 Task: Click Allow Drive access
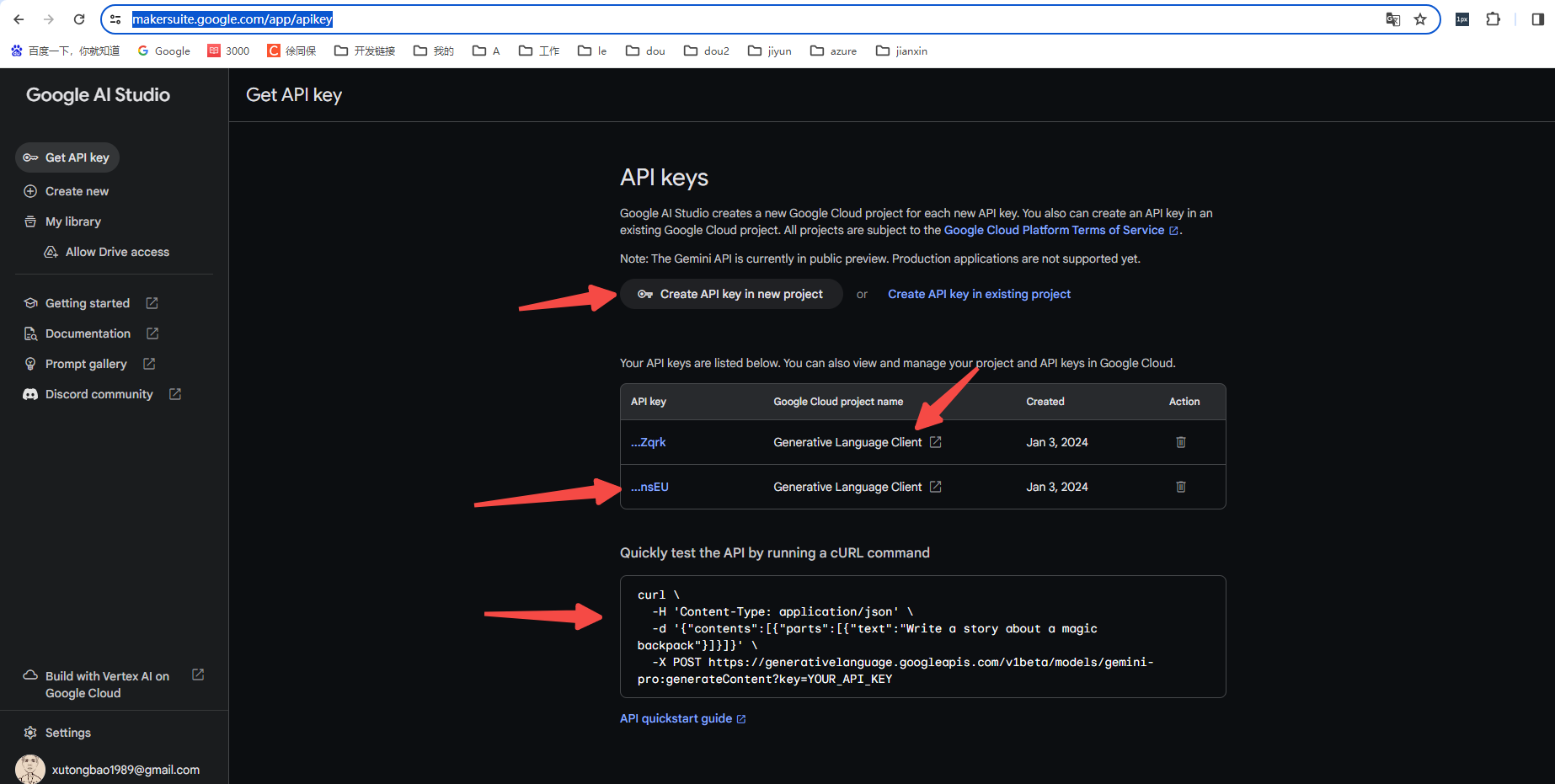click(107, 252)
